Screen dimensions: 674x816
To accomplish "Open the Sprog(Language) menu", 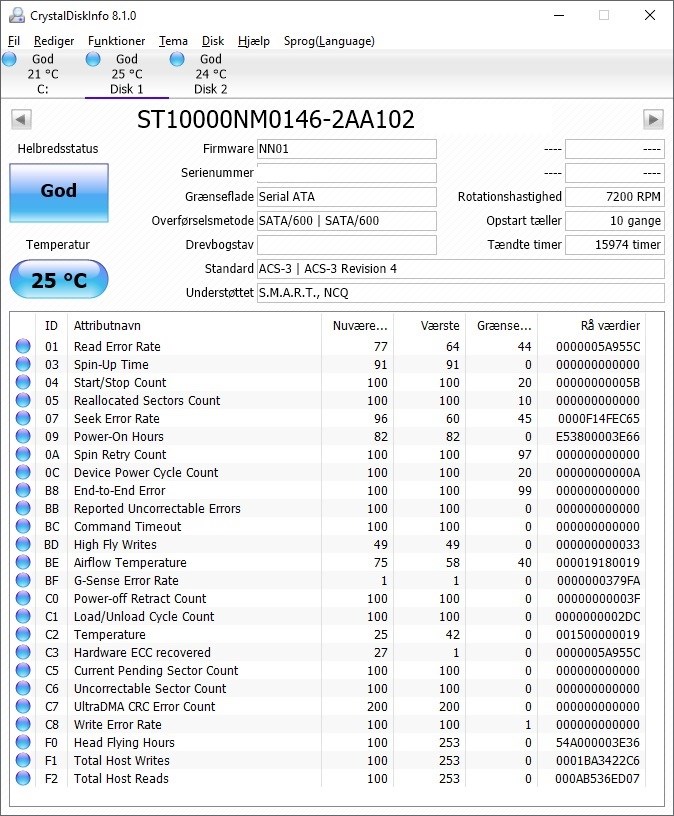I will click(329, 41).
